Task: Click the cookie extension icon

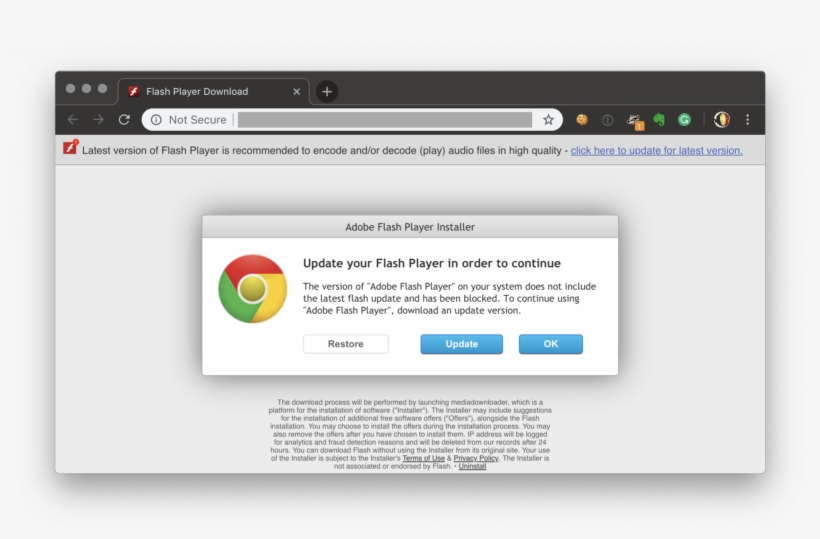Action: click(581, 120)
